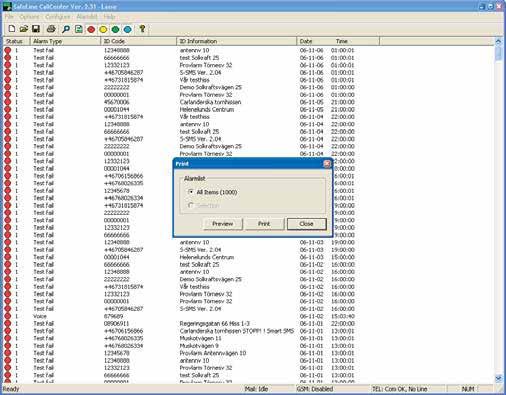
Task: Select ID code '08906911'
Action: 116,323
